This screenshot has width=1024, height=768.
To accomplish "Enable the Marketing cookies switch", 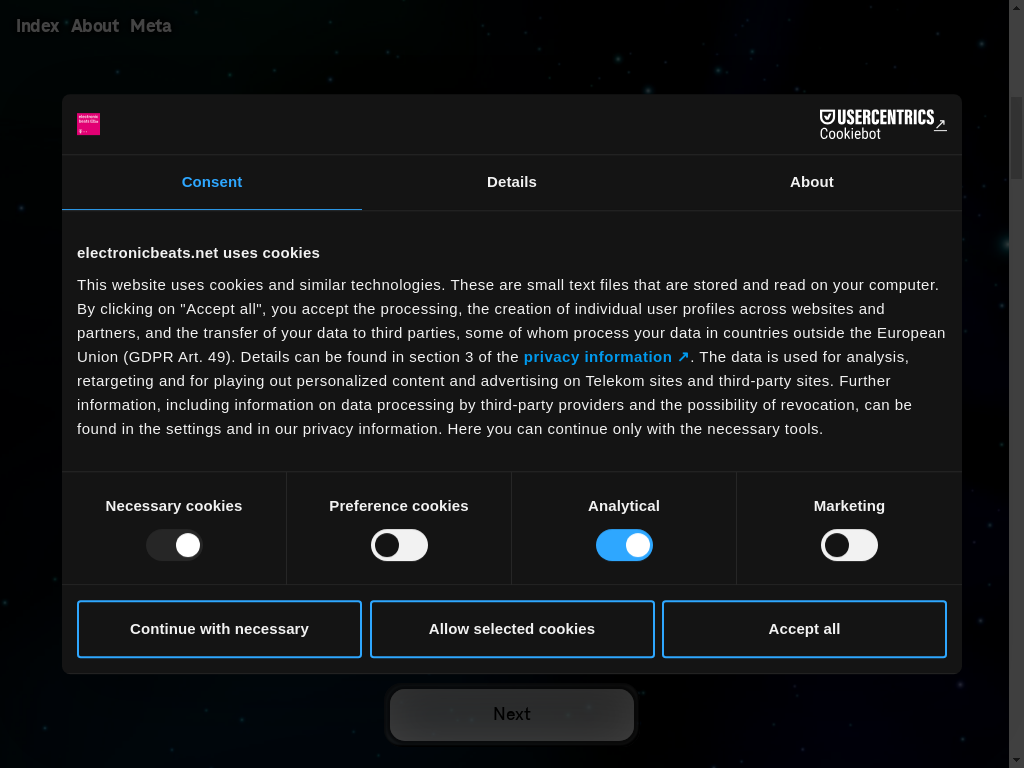I will pyautogui.click(x=849, y=545).
